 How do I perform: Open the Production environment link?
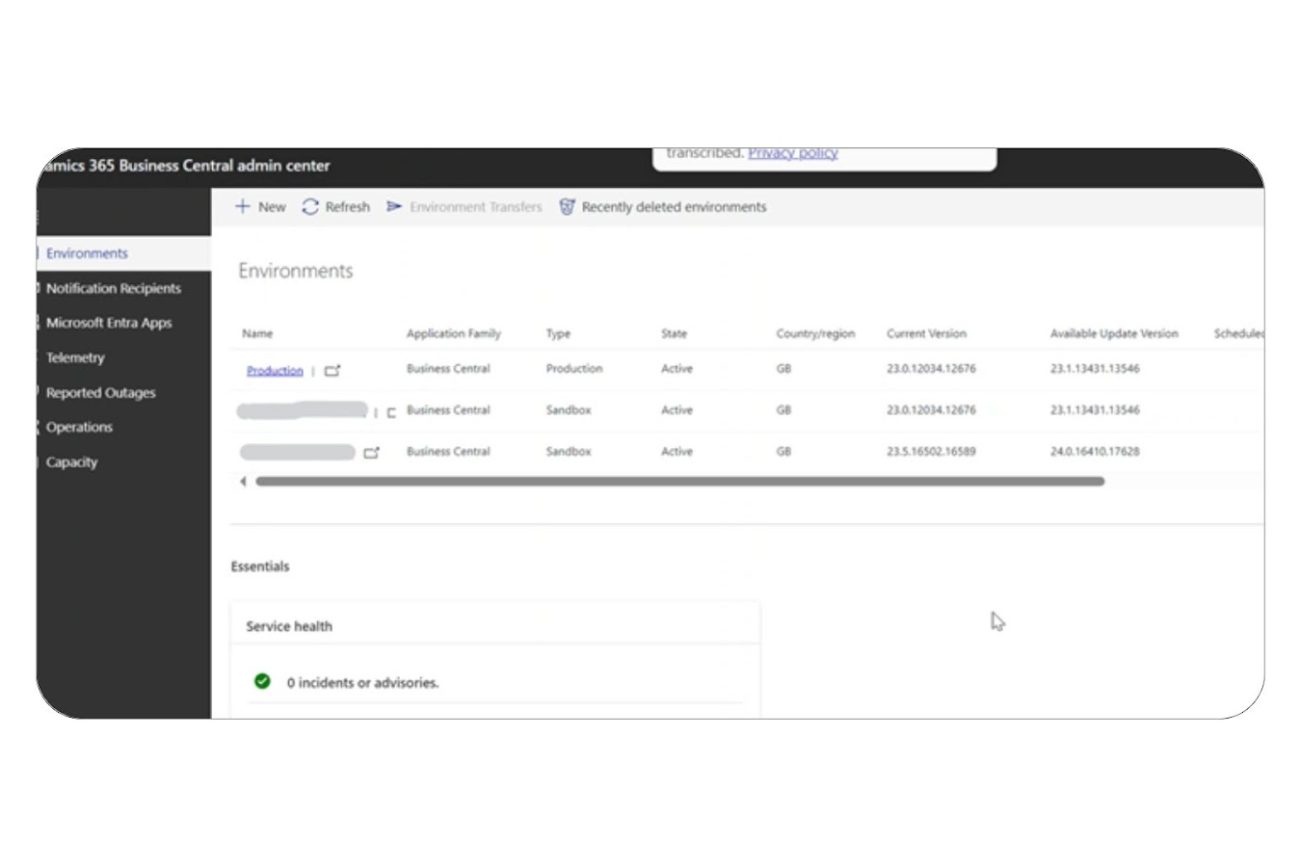[275, 371]
